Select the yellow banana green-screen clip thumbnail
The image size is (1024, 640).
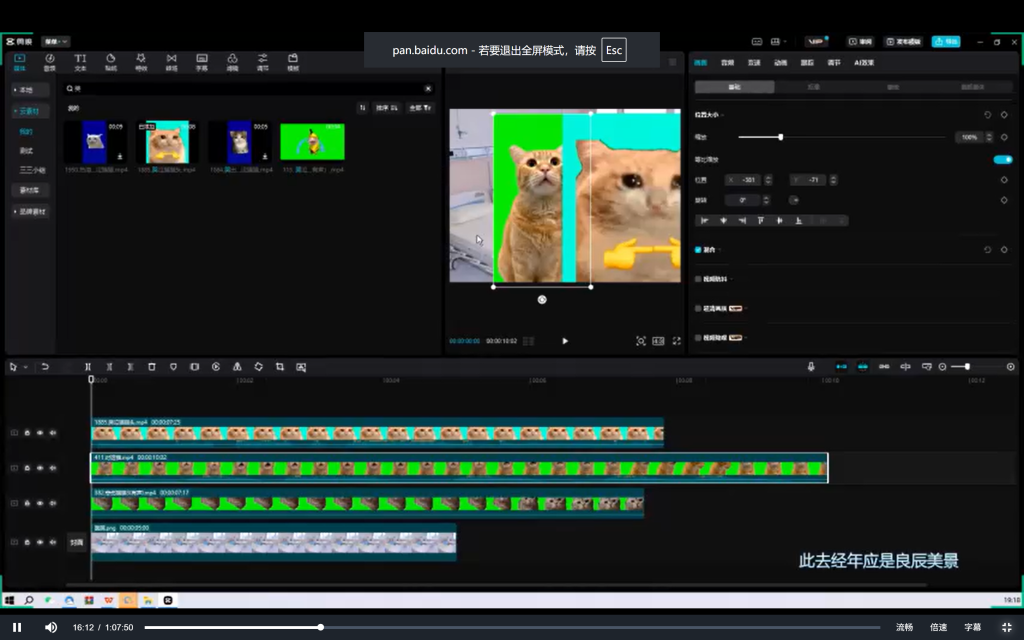[312, 142]
